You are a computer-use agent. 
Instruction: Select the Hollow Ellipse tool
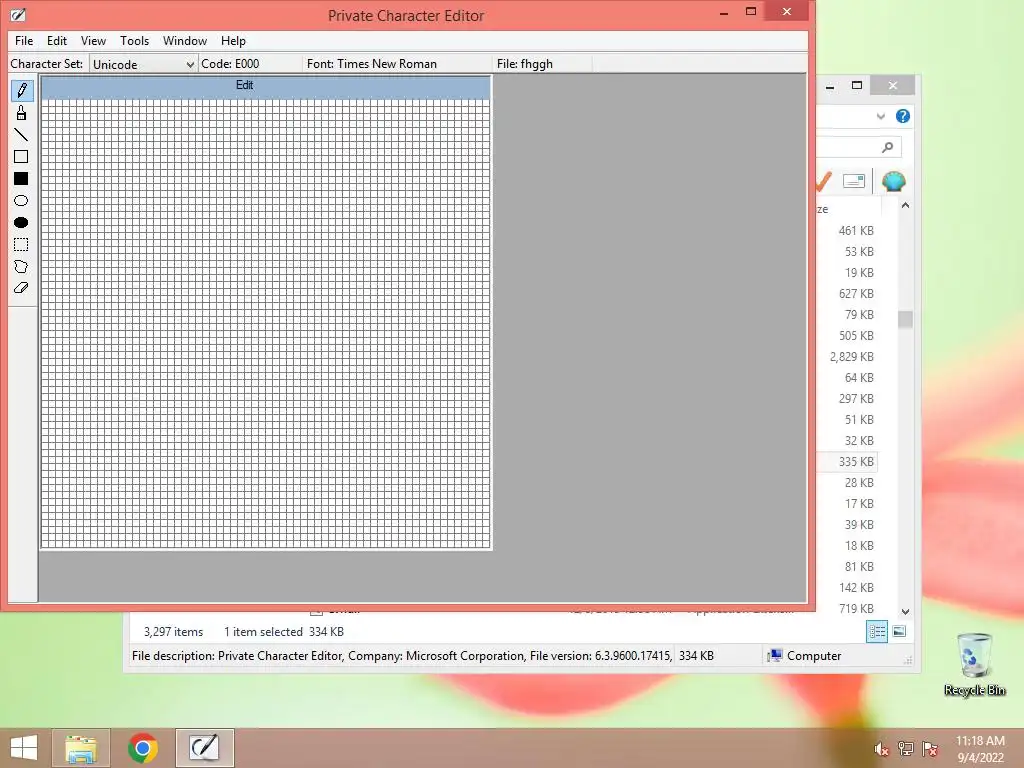pyautogui.click(x=22, y=200)
